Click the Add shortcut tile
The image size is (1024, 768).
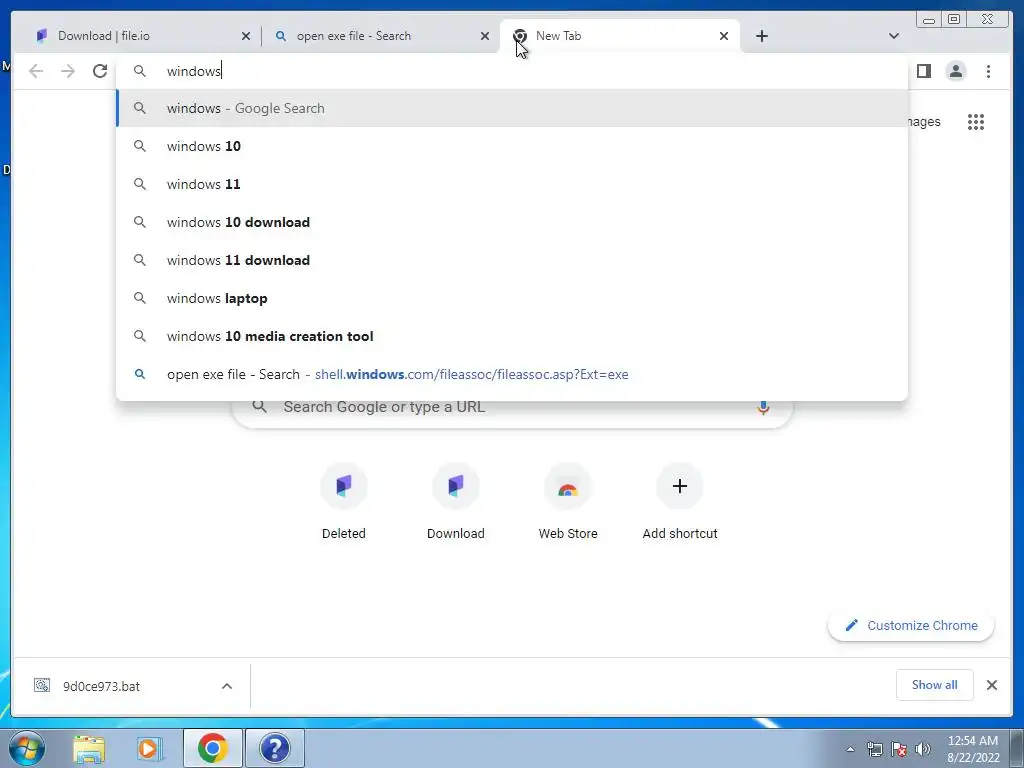click(680, 502)
